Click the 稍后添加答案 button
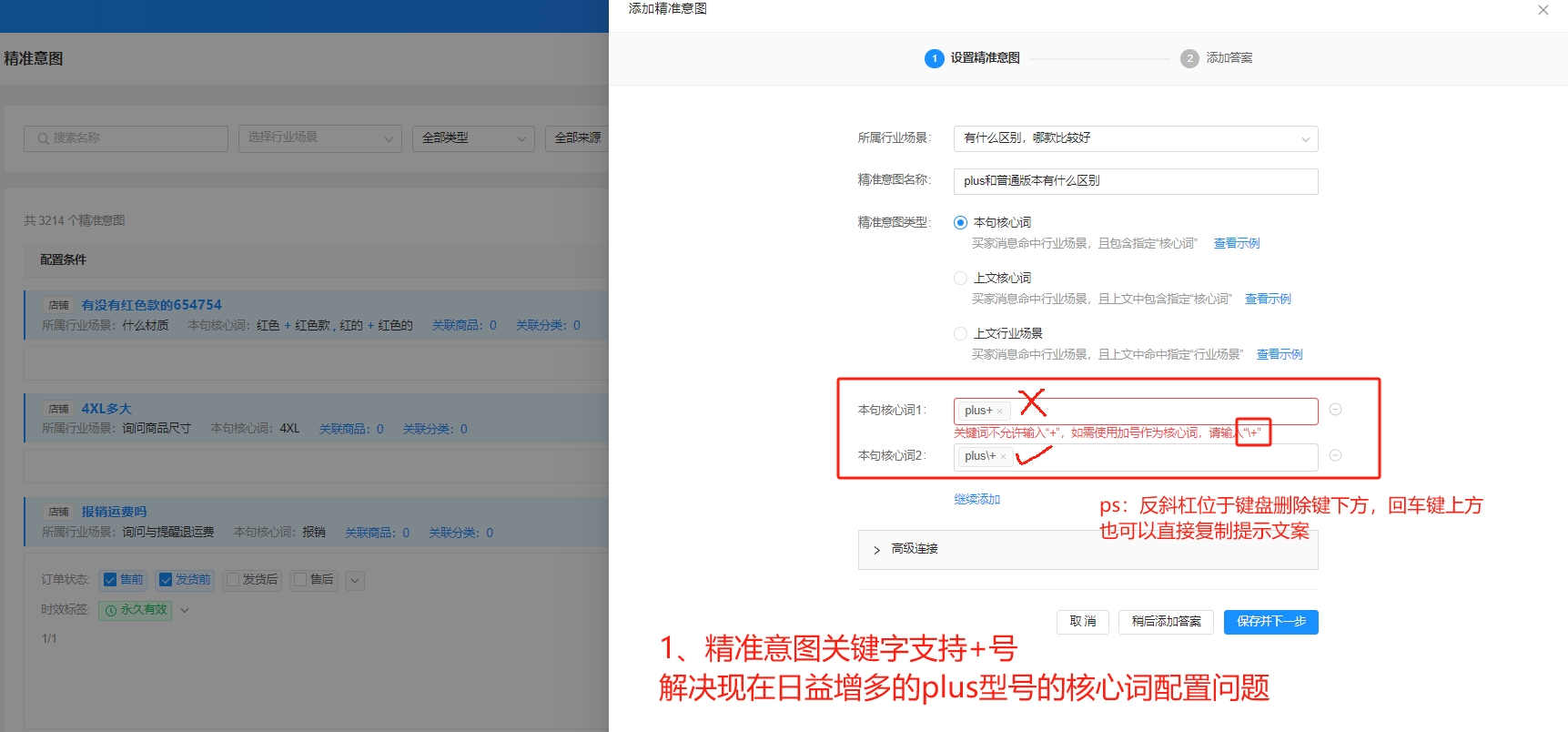The width and height of the screenshot is (1568, 732). coord(1166,622)
